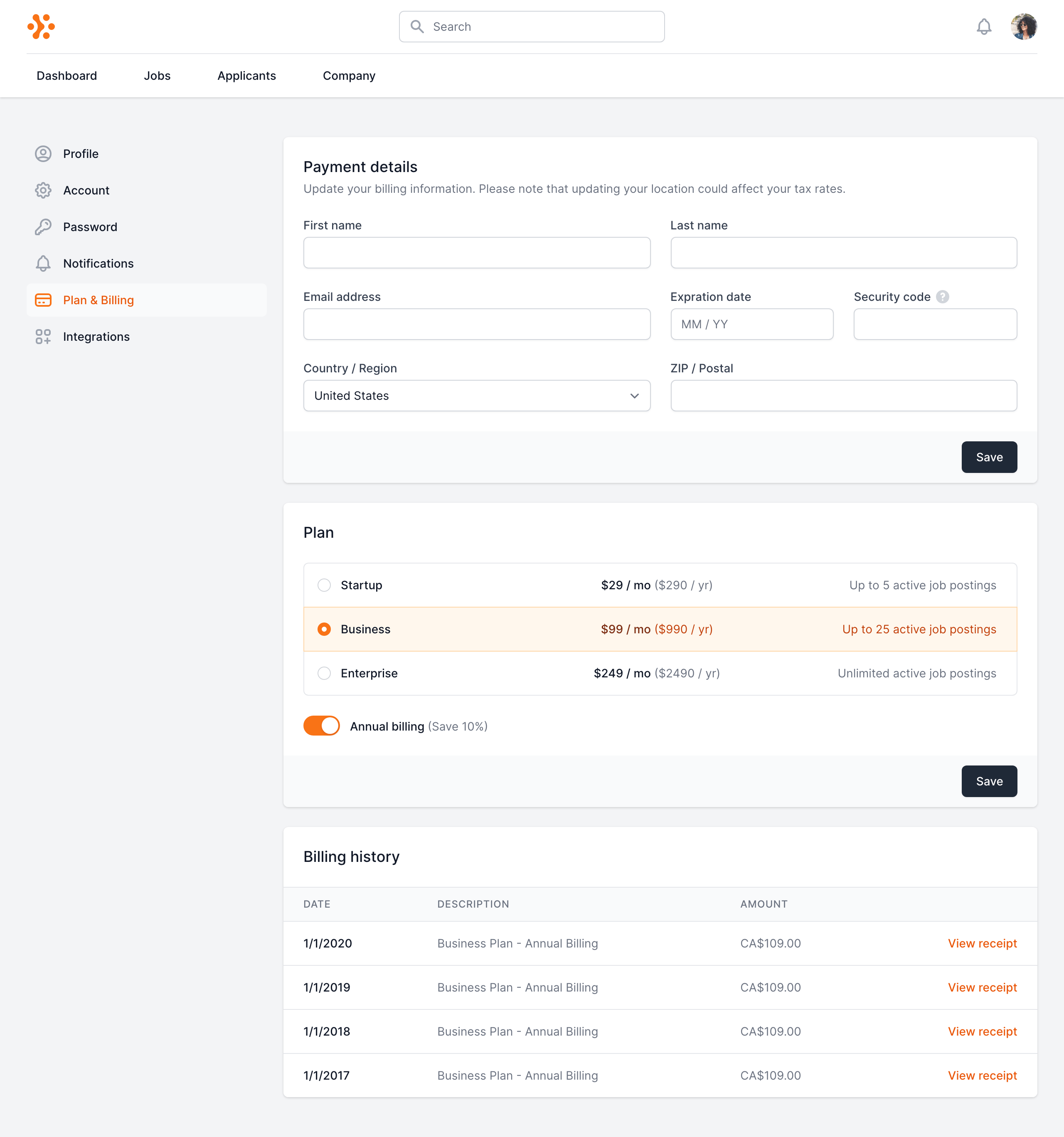1064x1137 pixels.
Task: Open Notifications in the settings sidebar
Action: pyautogui.click(x=98, y=263)
